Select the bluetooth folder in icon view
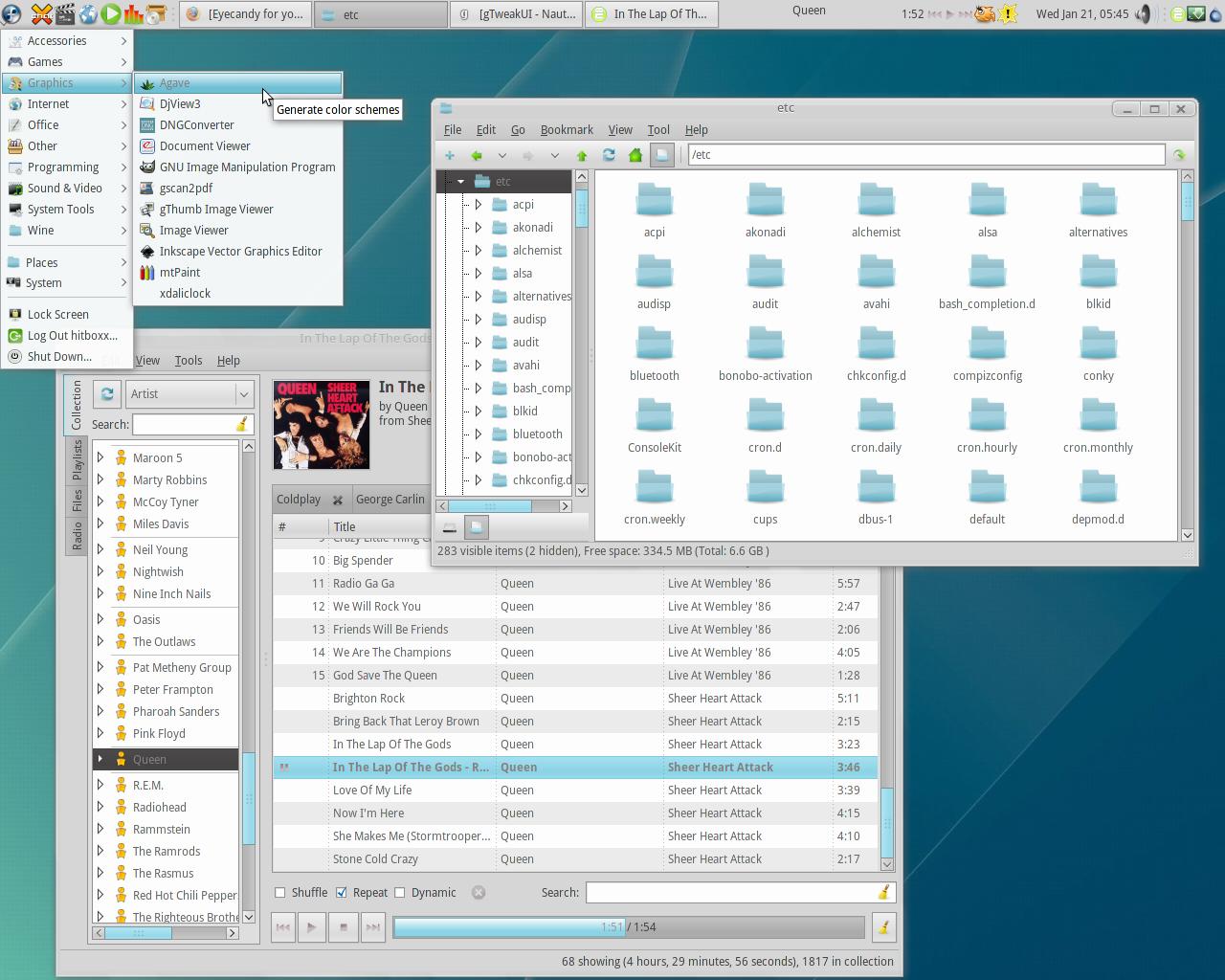Screen dimensions: 1225x980 (x=655, y=353)
